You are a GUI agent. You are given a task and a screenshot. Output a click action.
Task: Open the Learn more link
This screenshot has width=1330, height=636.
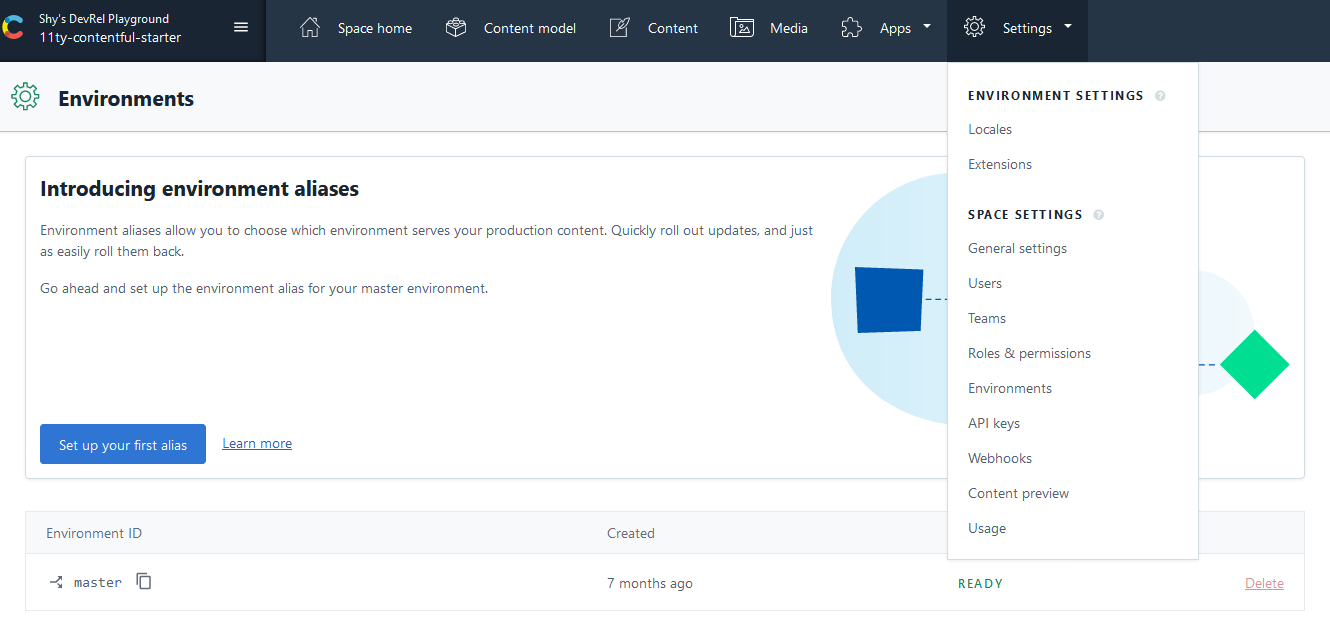click(x=257, y=444)
